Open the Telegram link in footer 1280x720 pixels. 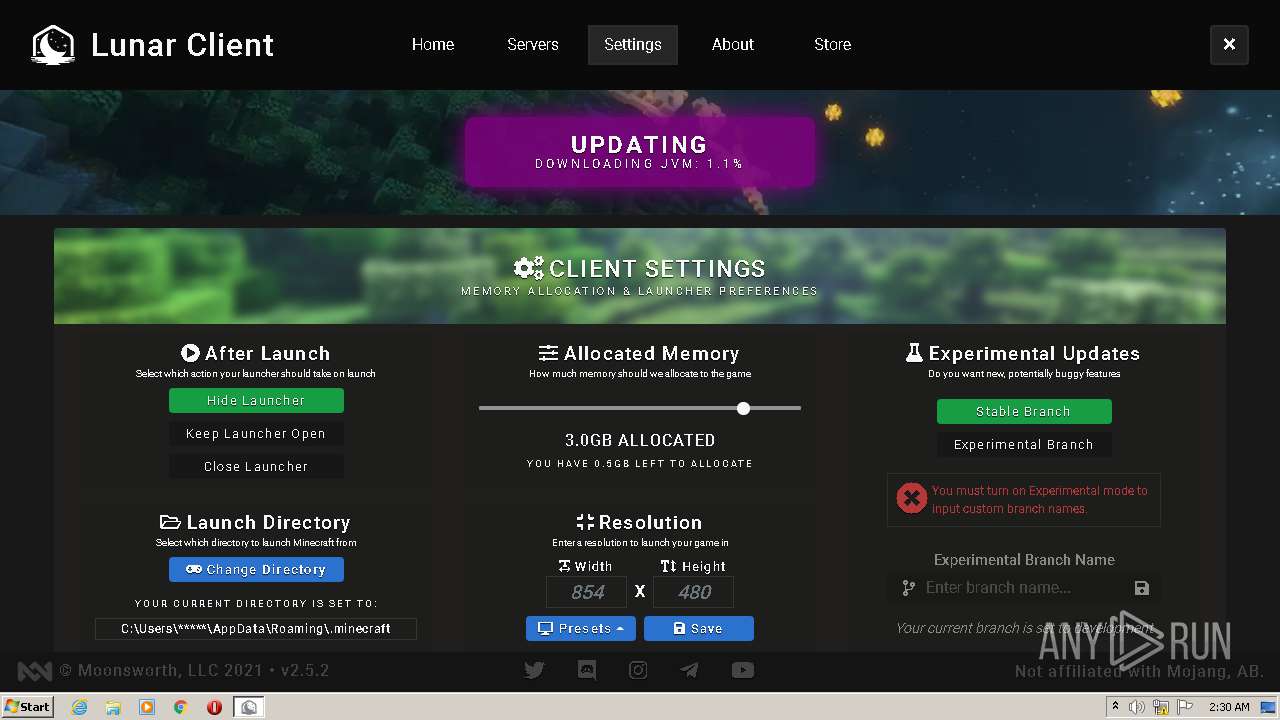[690, 670]
